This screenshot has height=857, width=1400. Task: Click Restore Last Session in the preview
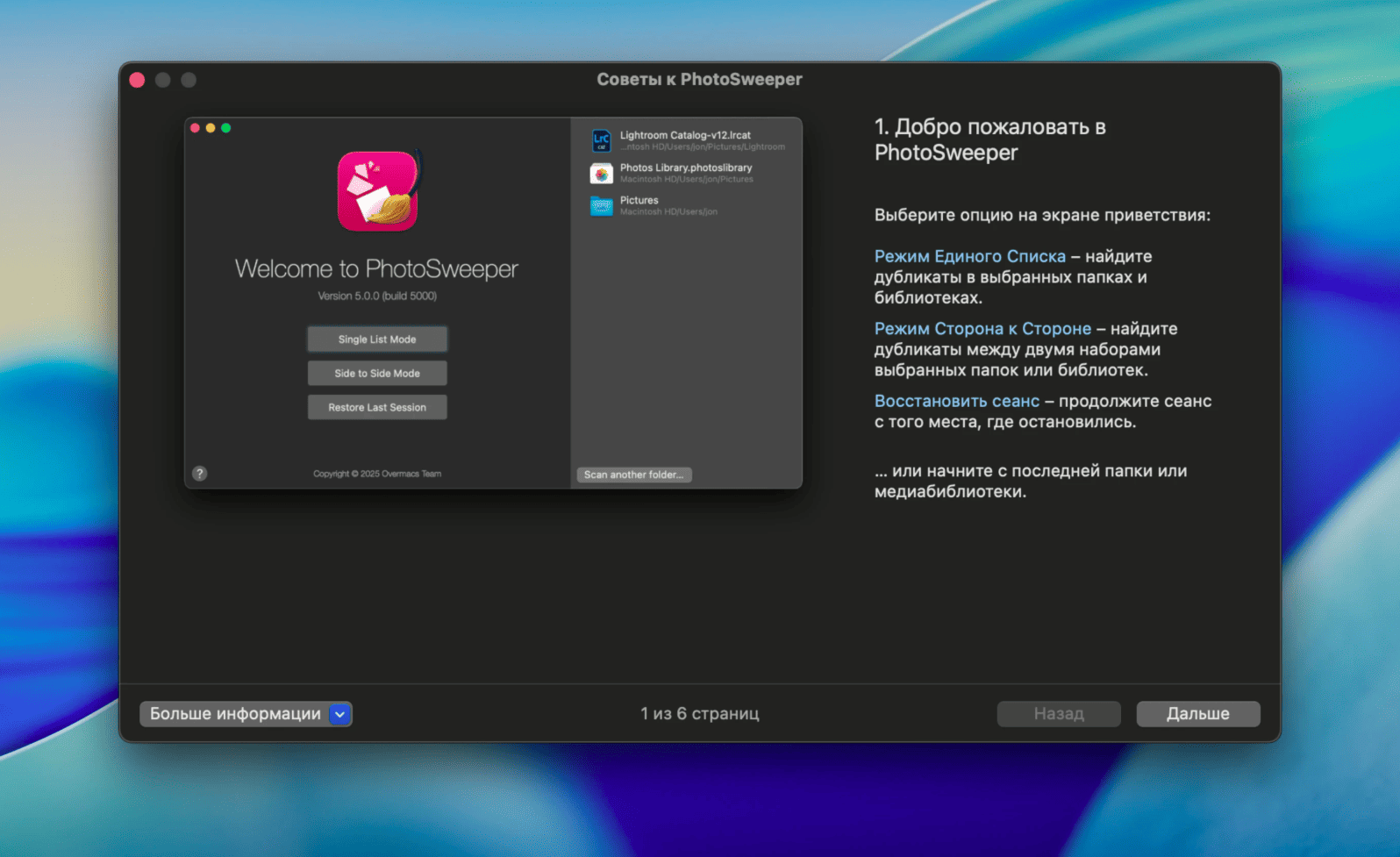click(x=377, y=408)
